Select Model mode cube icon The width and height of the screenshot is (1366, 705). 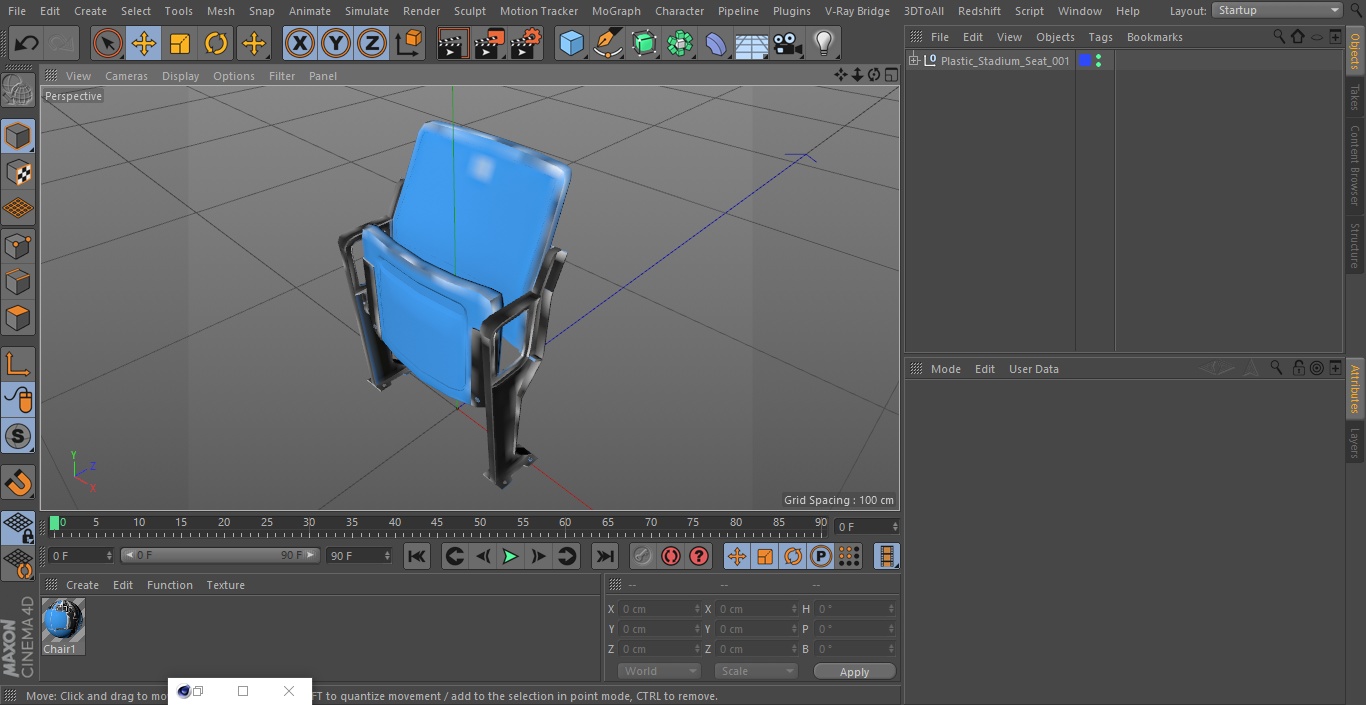[x=18, y=136]
